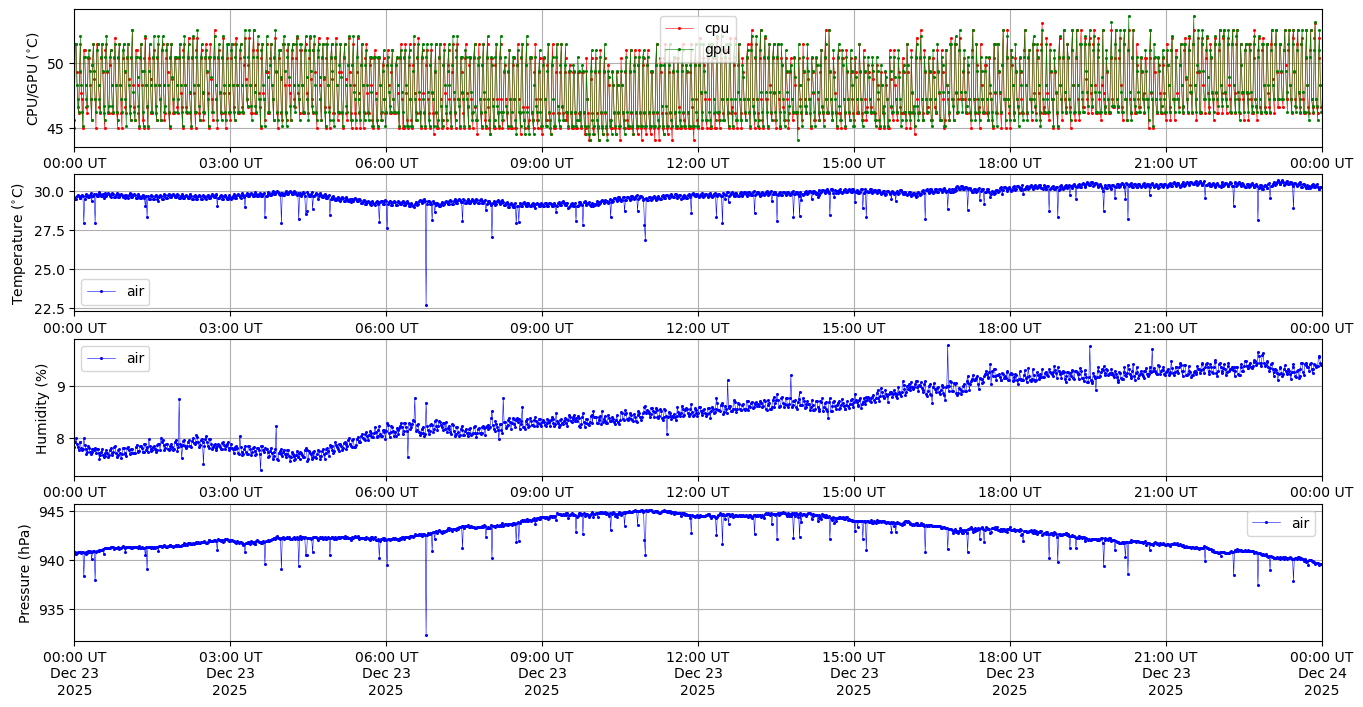
Task: Click the green gpu legend line marker
Action: pos(679,49)
